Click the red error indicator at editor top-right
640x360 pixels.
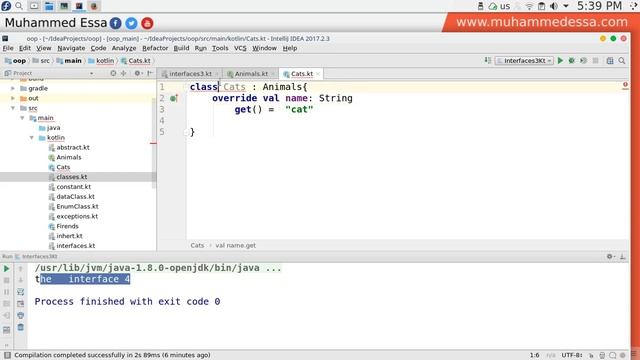click(x=625, y=85)
